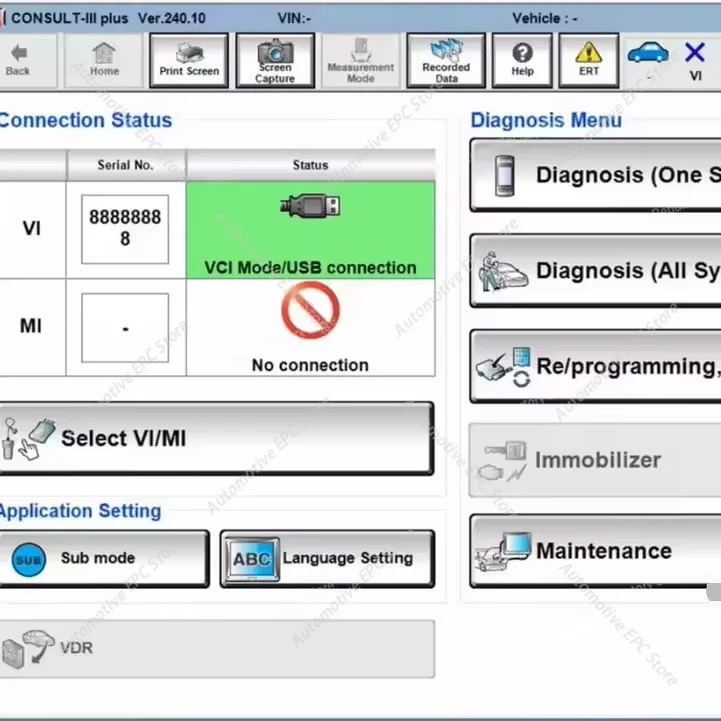Screen dimensions: 721x721
Task: Click the mechanic with car icon
Action: (x=503, y=271)
